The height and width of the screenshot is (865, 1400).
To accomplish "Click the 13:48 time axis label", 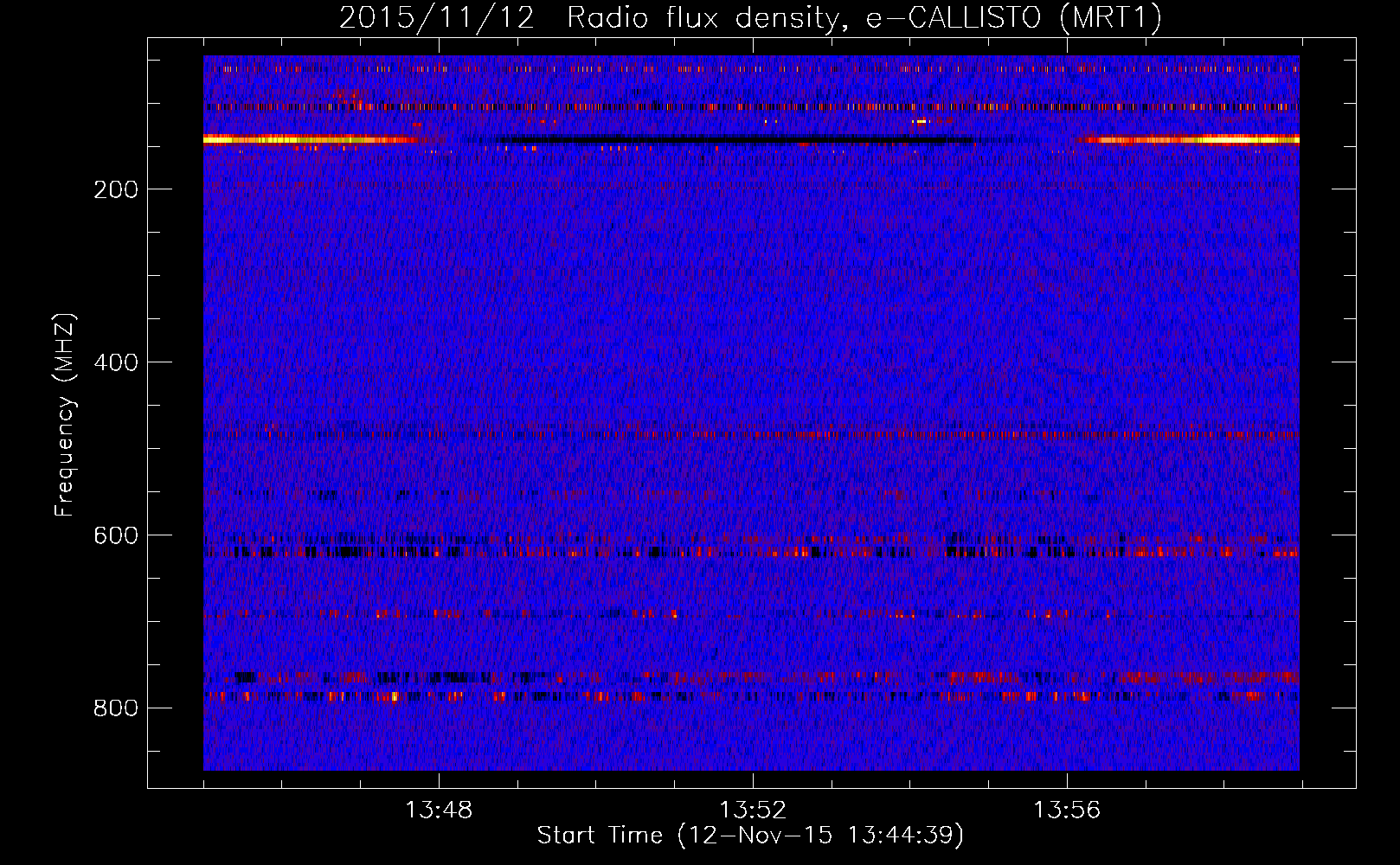I will click(x=439, y=810).
